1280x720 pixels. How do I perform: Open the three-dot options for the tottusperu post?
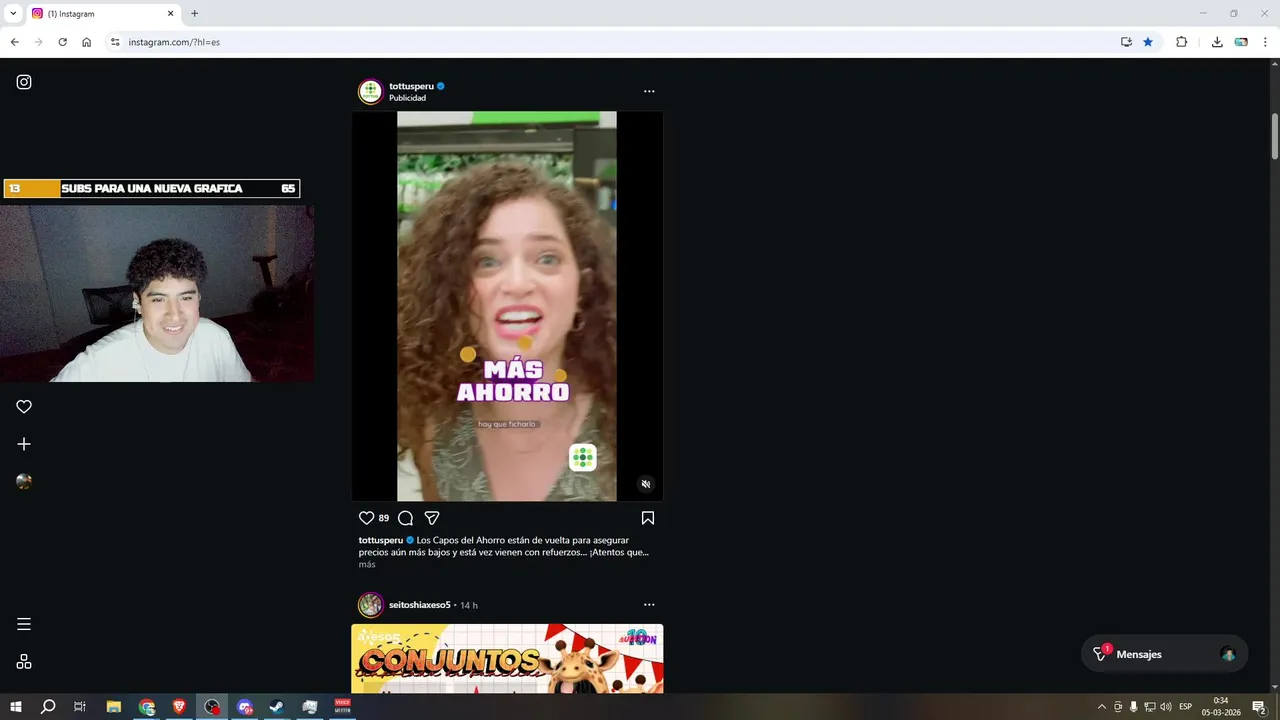pyautogui.click(x=649, y=91)
